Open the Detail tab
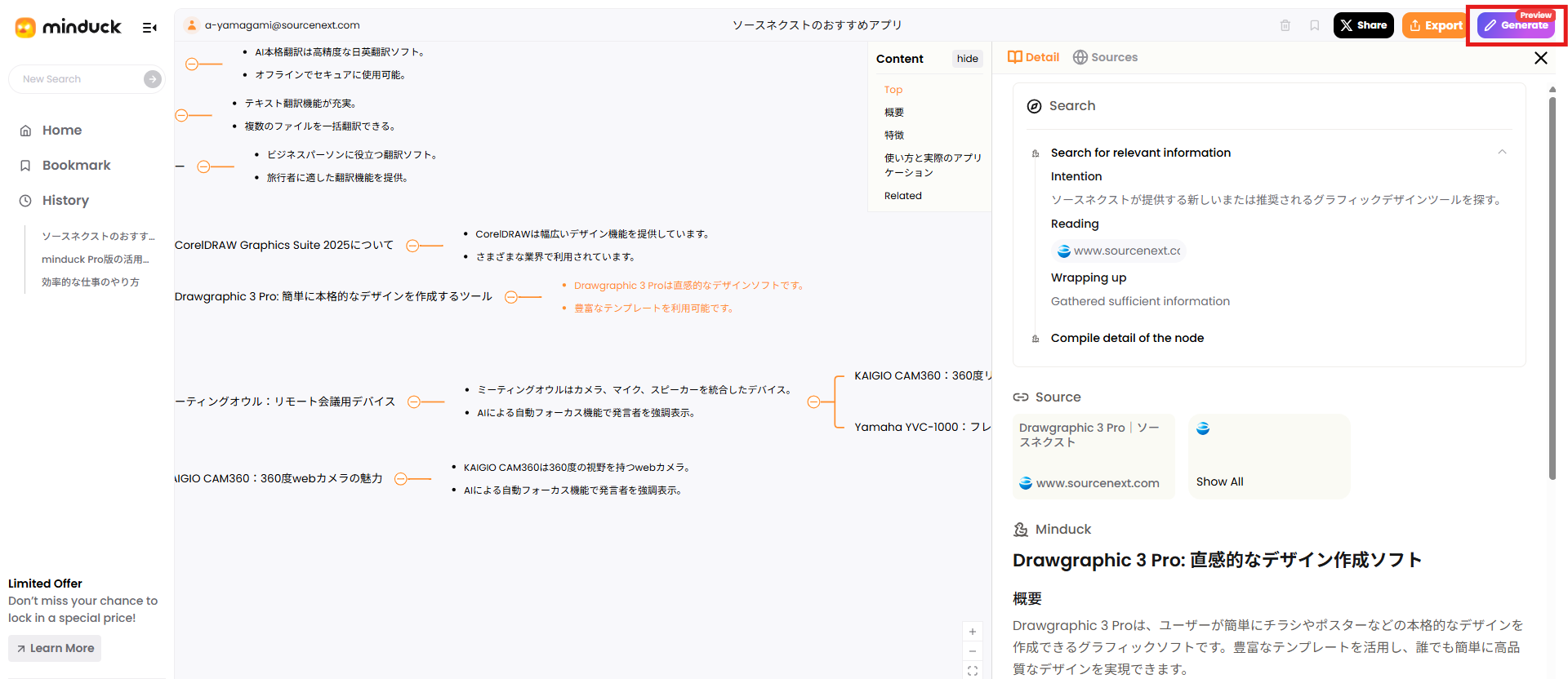The image size is (1568, 679). pos(1033,57)
